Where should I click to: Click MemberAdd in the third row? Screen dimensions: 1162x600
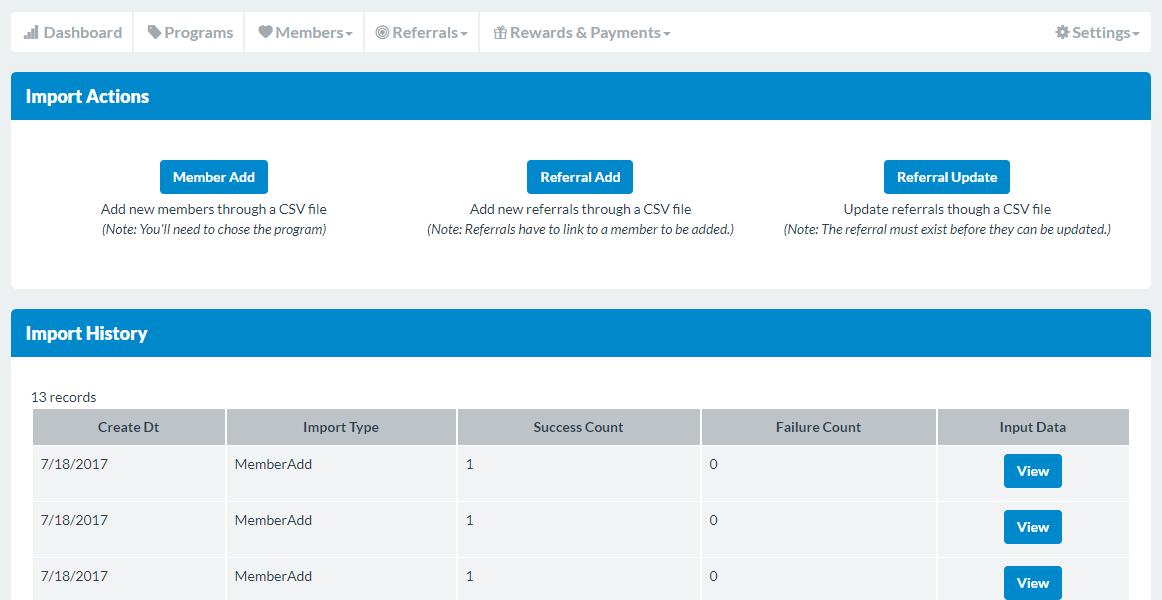click(273, 576)
